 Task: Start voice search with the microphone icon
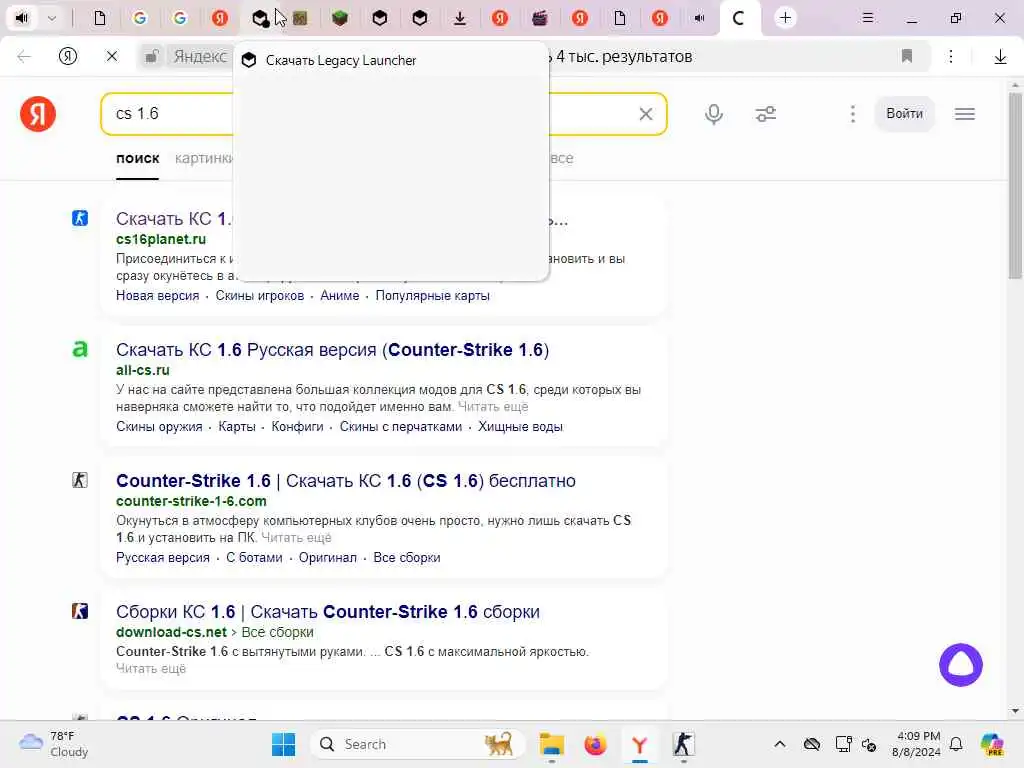tap(714, 114)
